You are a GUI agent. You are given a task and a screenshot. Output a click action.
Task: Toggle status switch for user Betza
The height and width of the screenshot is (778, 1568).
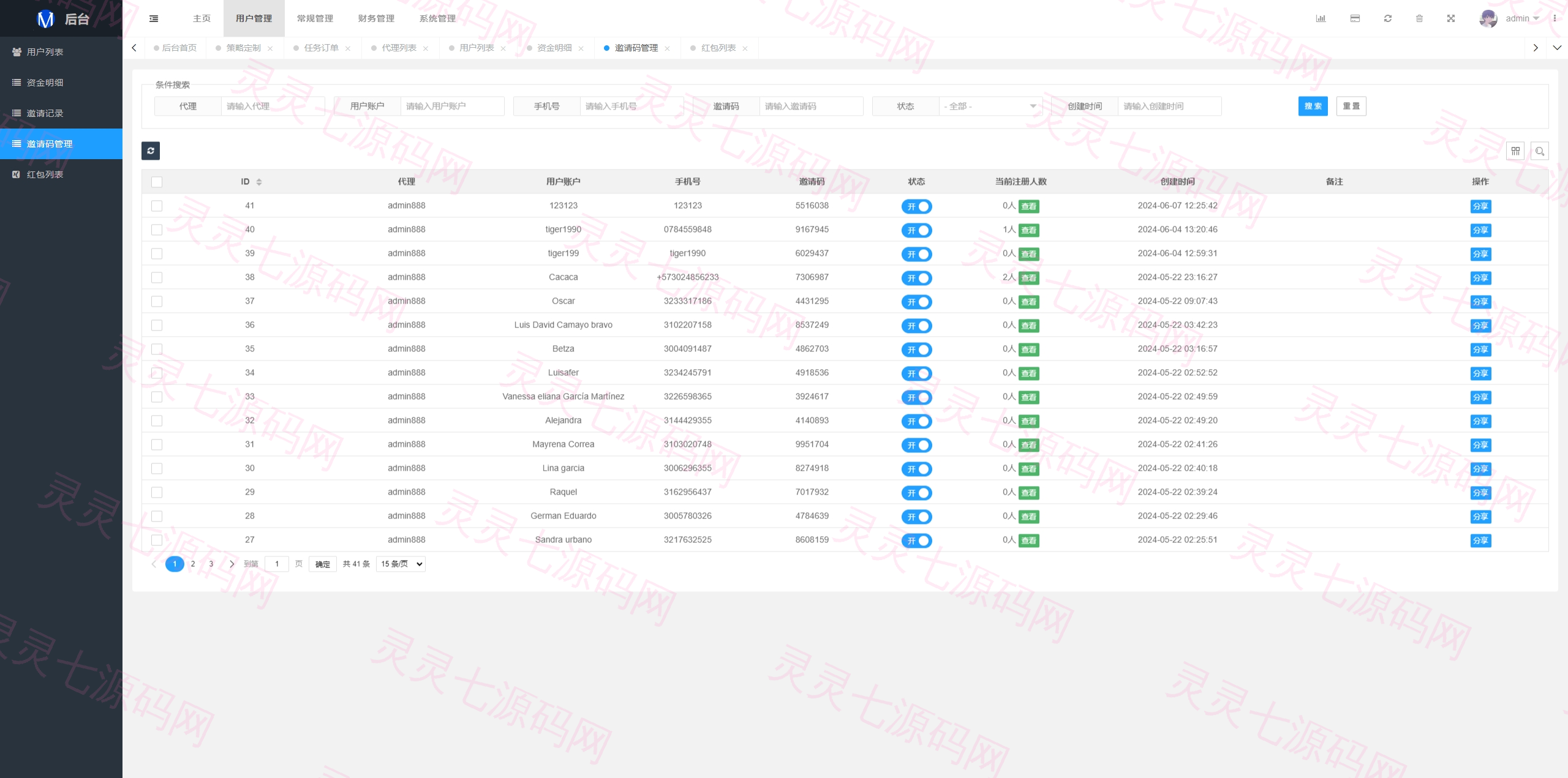coord(916,350)
